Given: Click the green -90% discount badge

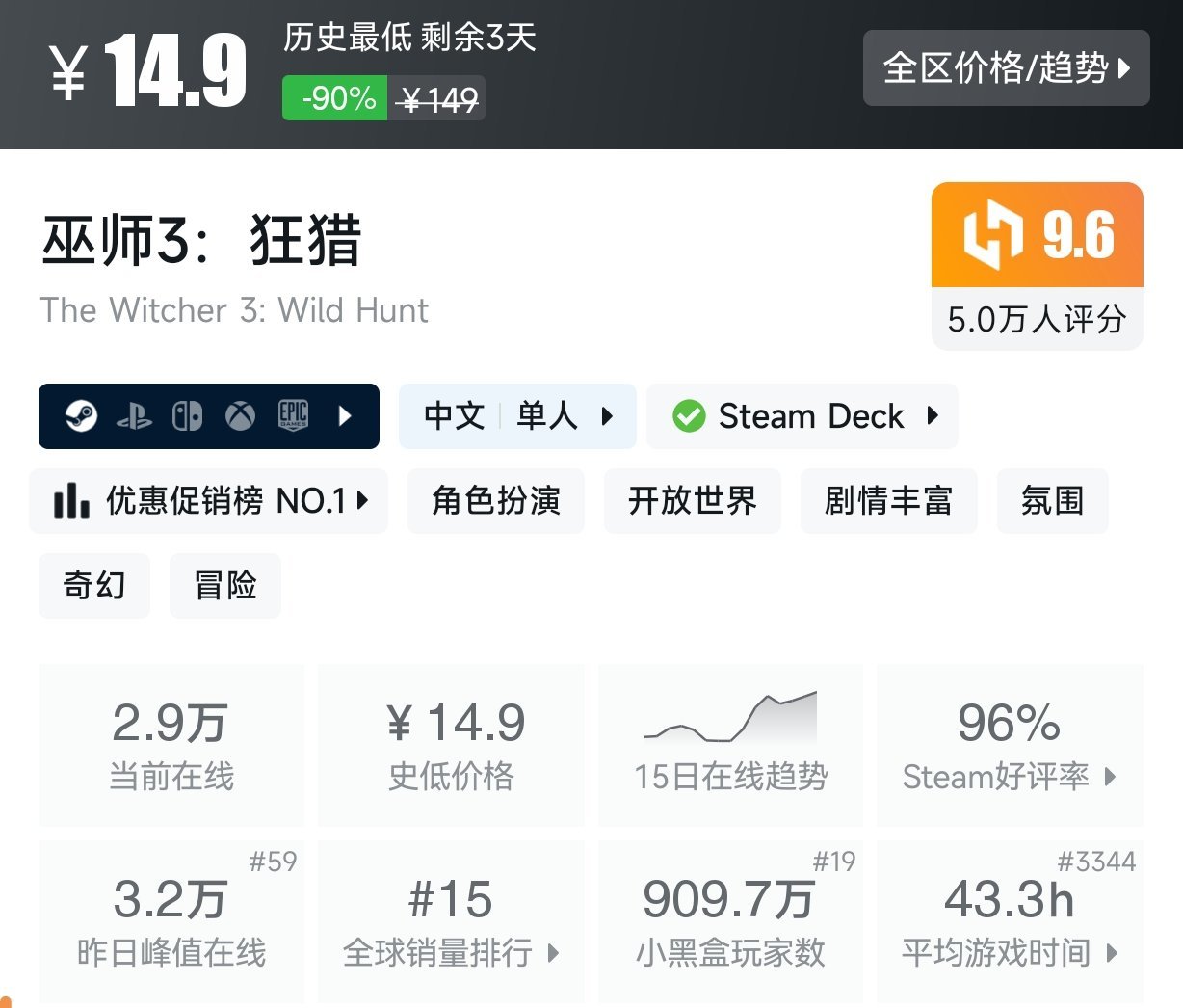Looking at the screenshot, I should click(x=335, y=98).
